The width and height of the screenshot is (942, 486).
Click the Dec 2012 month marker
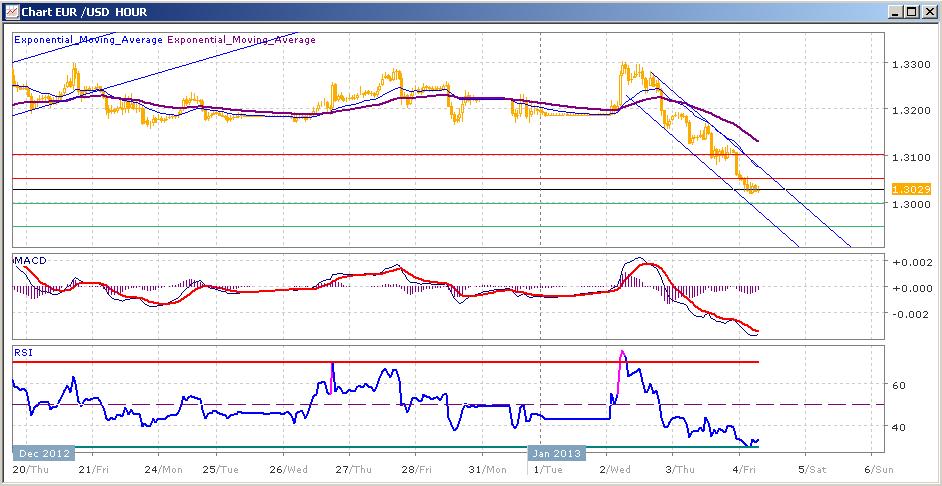pos(43,451)
